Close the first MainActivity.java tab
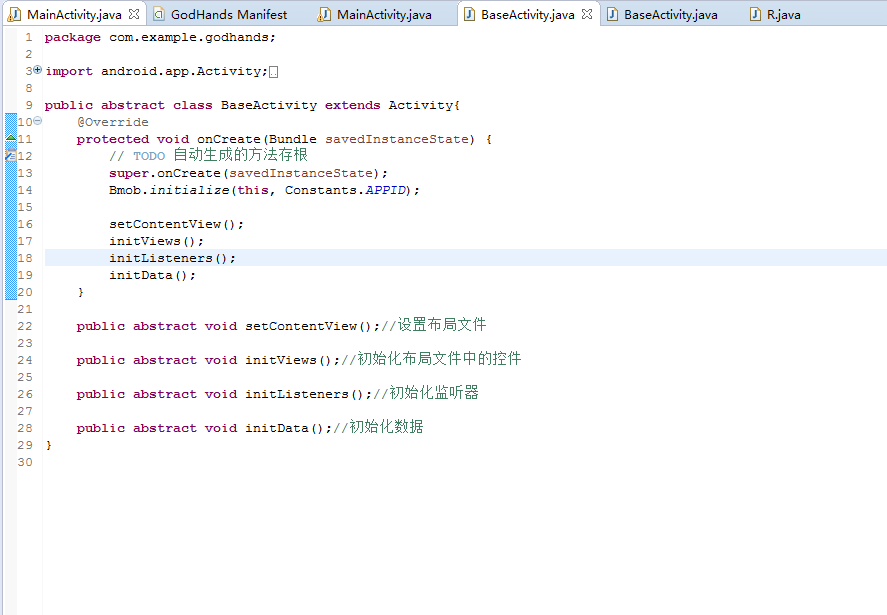The width and height of the screenshot is (887, 615). (x=134, y=15)
